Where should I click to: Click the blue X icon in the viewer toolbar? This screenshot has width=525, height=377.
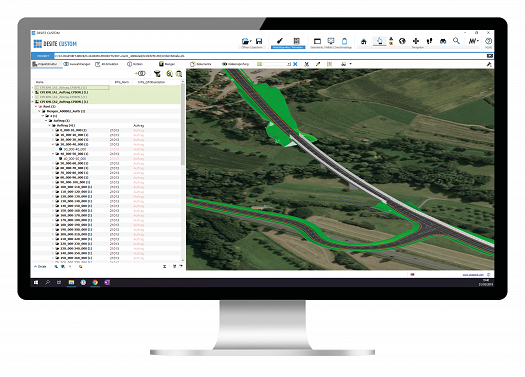[x=295, y=64]
